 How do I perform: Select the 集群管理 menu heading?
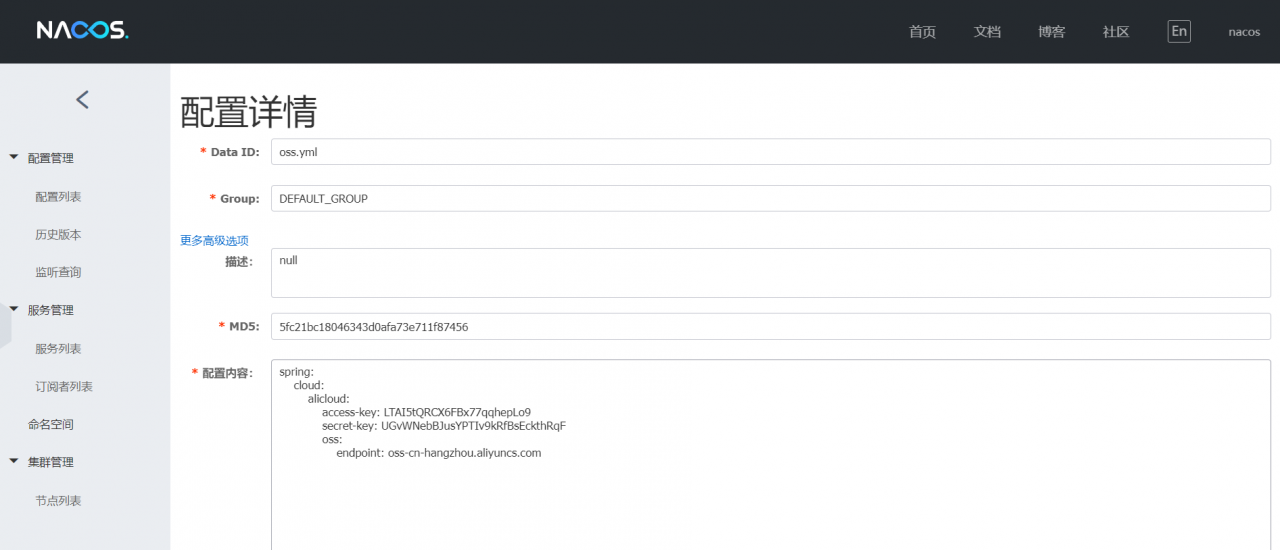pyautogui.click(x=51, y=462)
